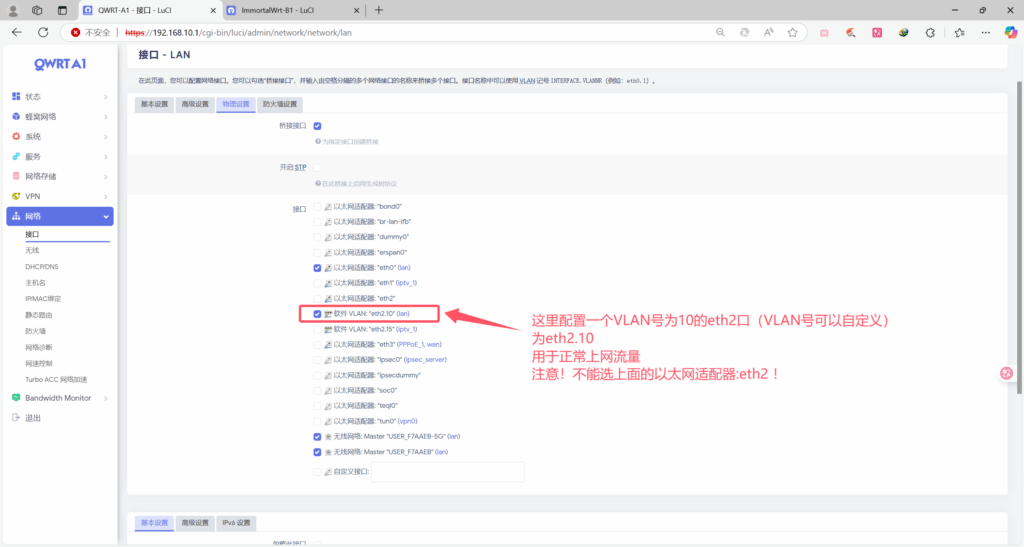Click the browser refresh button
Screen dimensions: 1024x547
(43, 32)
